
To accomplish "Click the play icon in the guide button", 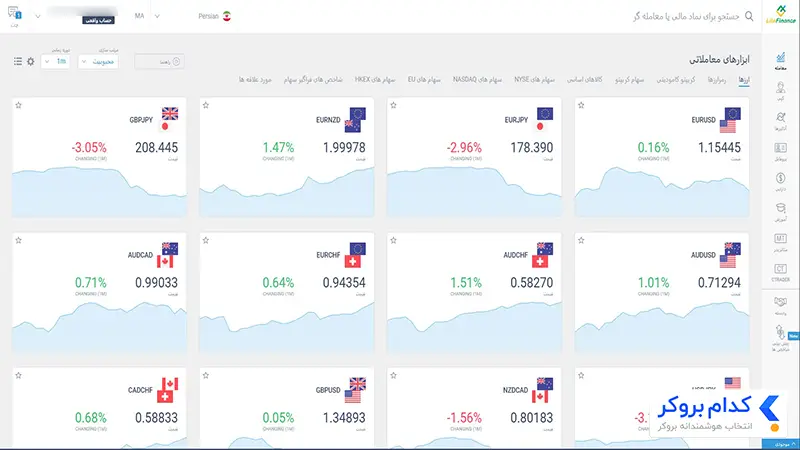I will click(176, 62).
